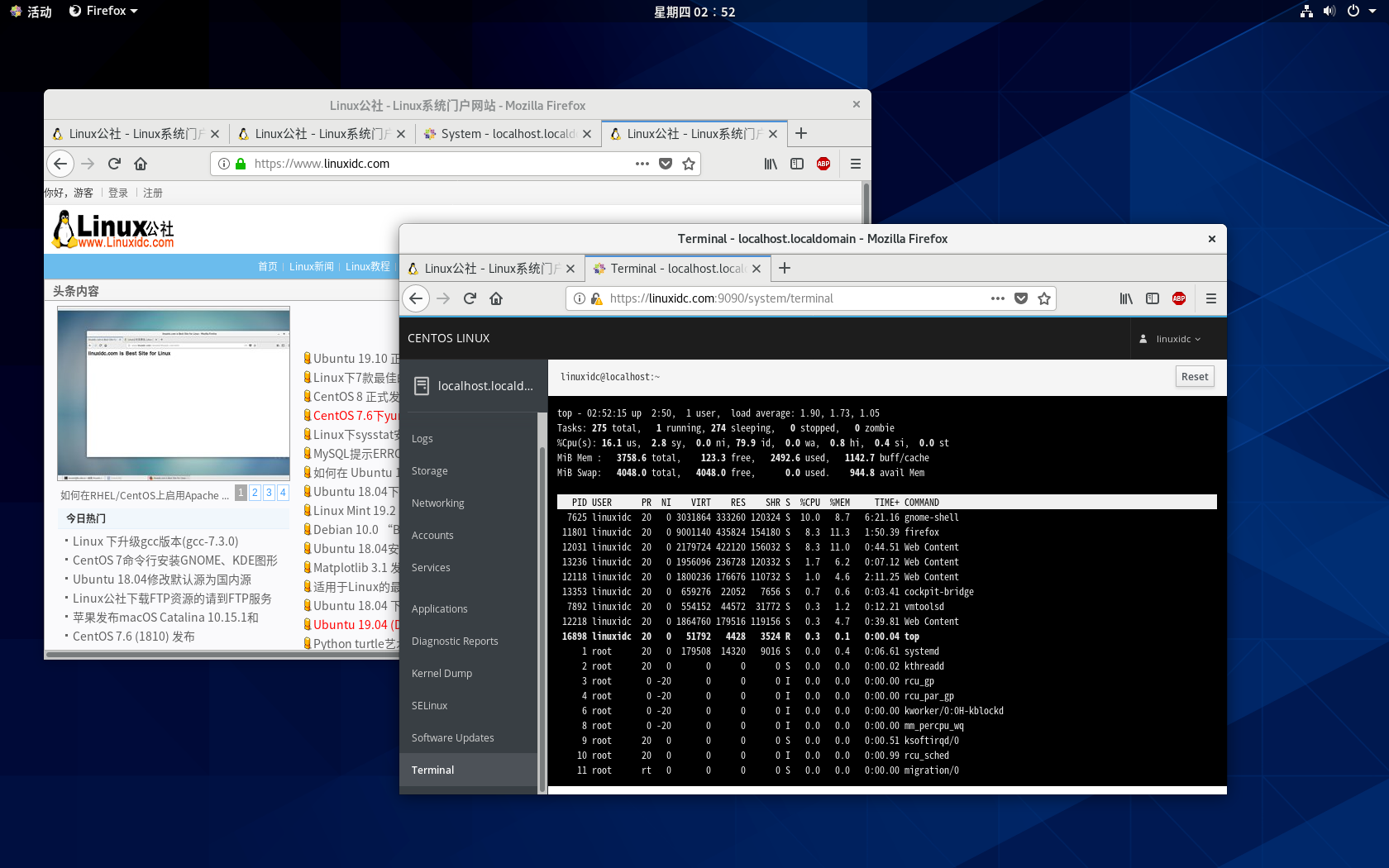Image resolution: width=1389 pixels, height=868 pixels.
Task: Click the Firefox home icon
Action: pyautogui.click(x=495, y=298)
